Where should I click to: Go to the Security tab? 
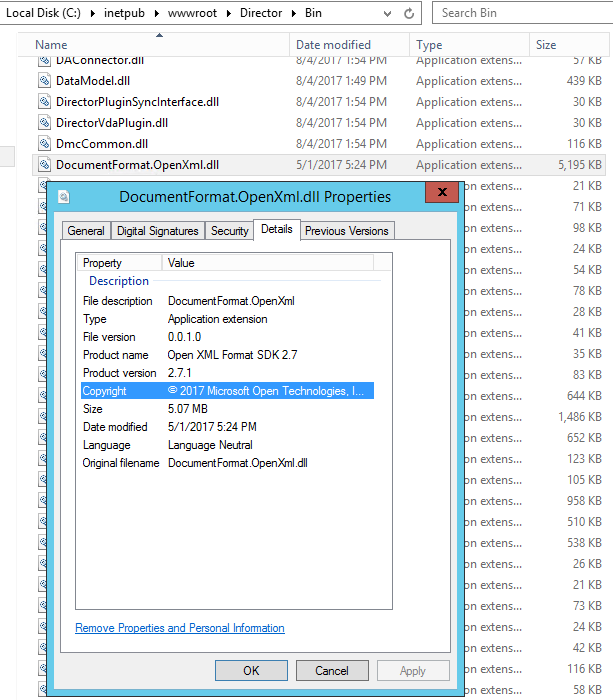[x=229, y=231]
